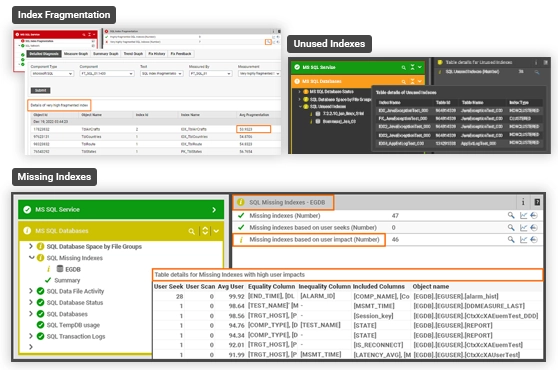The image size is (558, 370).
Task: Click magnifier for user seeks measure
Action: (x=511, y=227)
